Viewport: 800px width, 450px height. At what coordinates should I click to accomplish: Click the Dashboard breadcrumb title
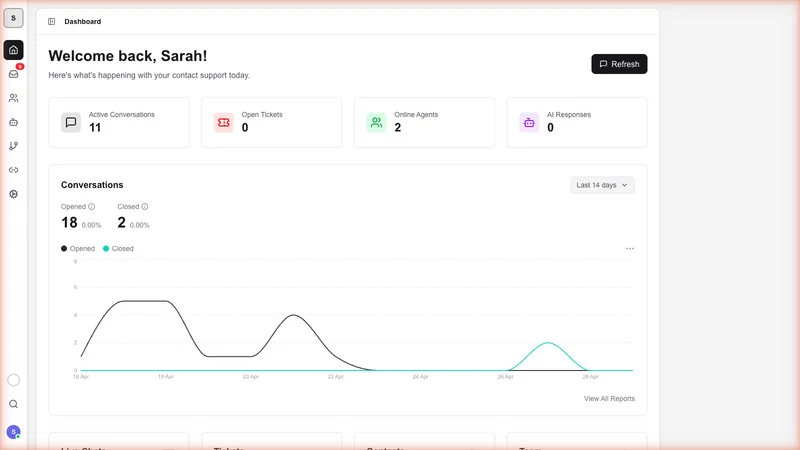point(83,21)
